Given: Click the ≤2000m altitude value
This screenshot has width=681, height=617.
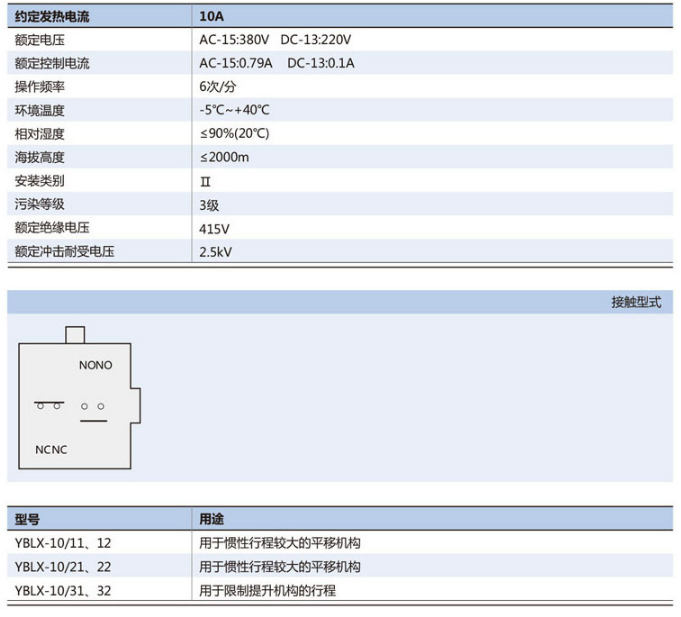Looking at the screenshot, I should (x=224, y=157).
